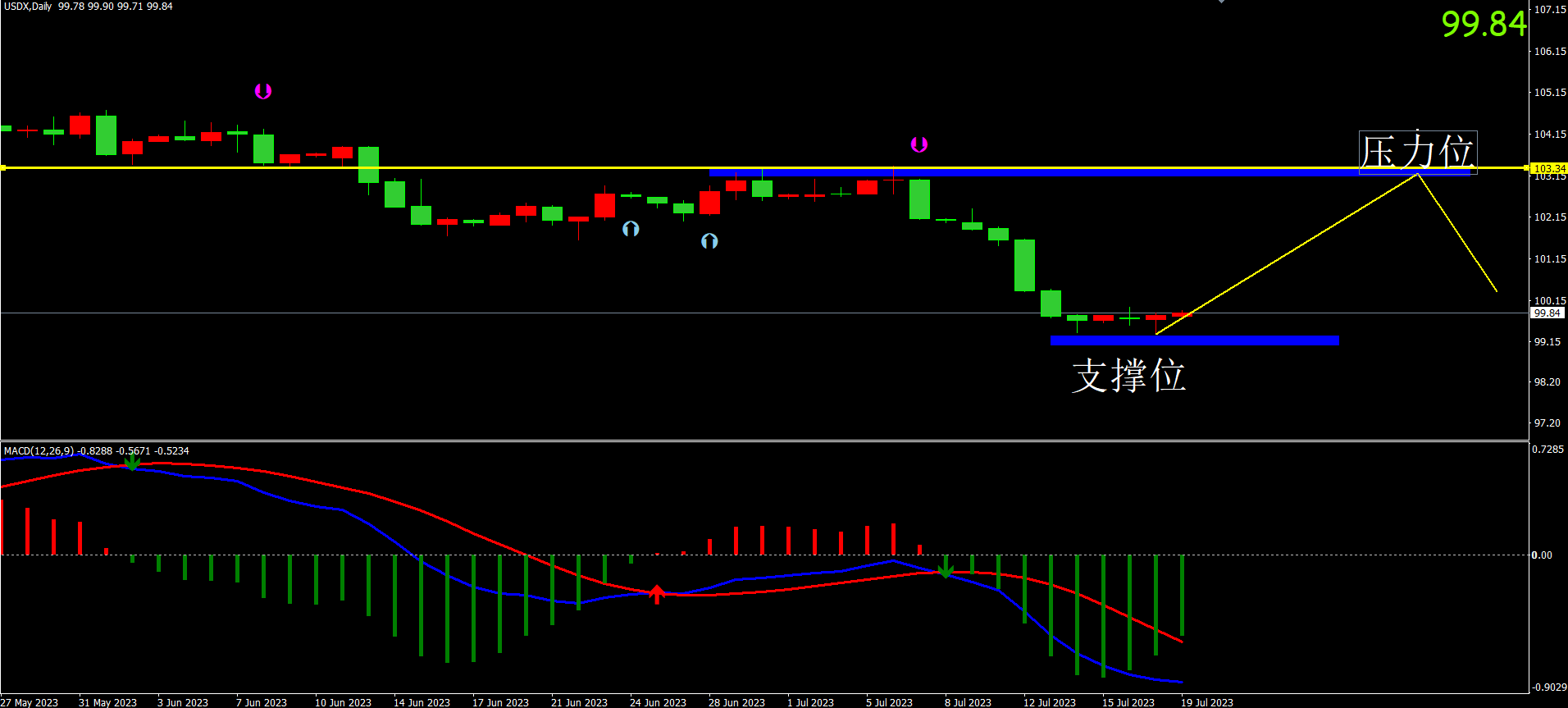Click the MACD 0.00 level on the right scale
The width and height of the screenshot is (1568, 708).
tap(1542, 555)
